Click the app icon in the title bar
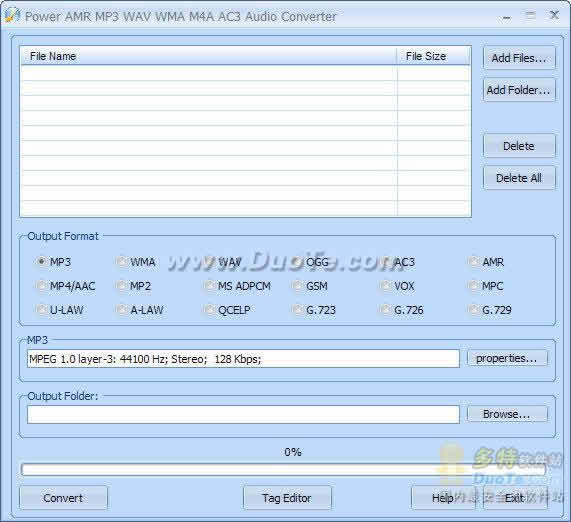This screenshot has height=522, width=571. [x=12, y=15]
